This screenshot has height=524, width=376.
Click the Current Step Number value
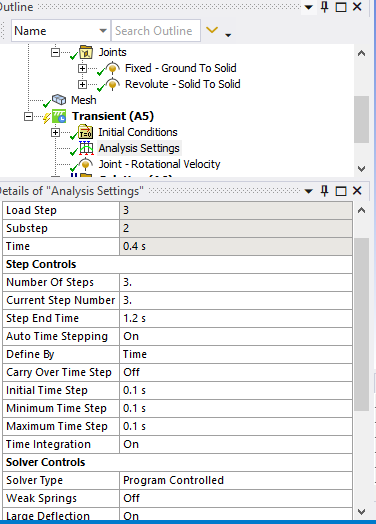pos(236,300)
